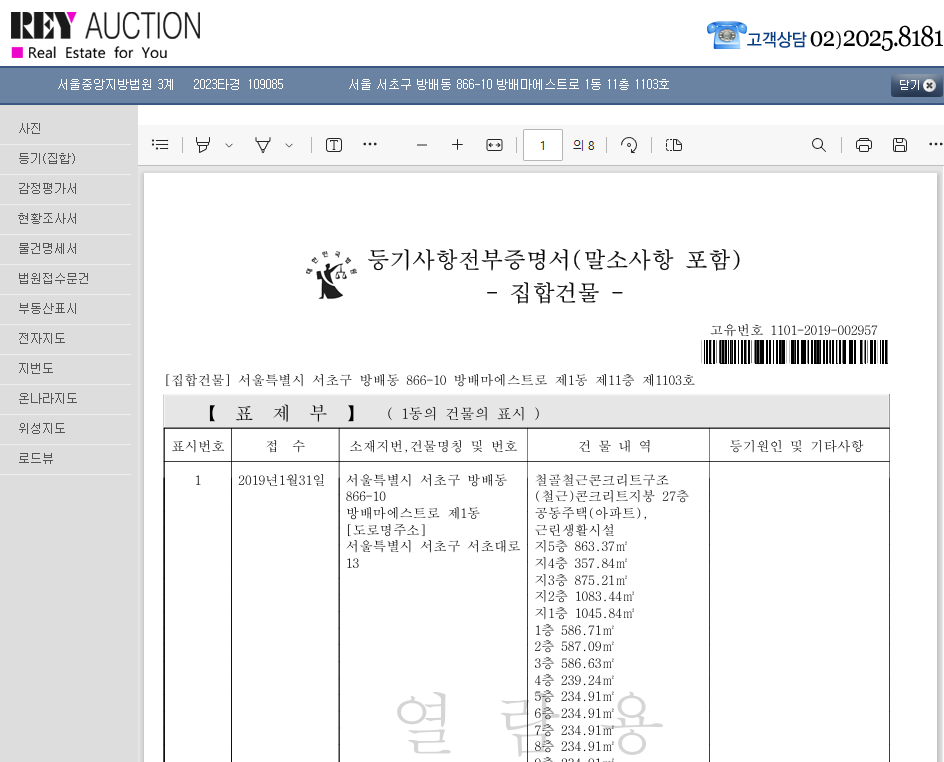Rotate the page with the rotate icon
944x762 pixels.
click(629, 144)
